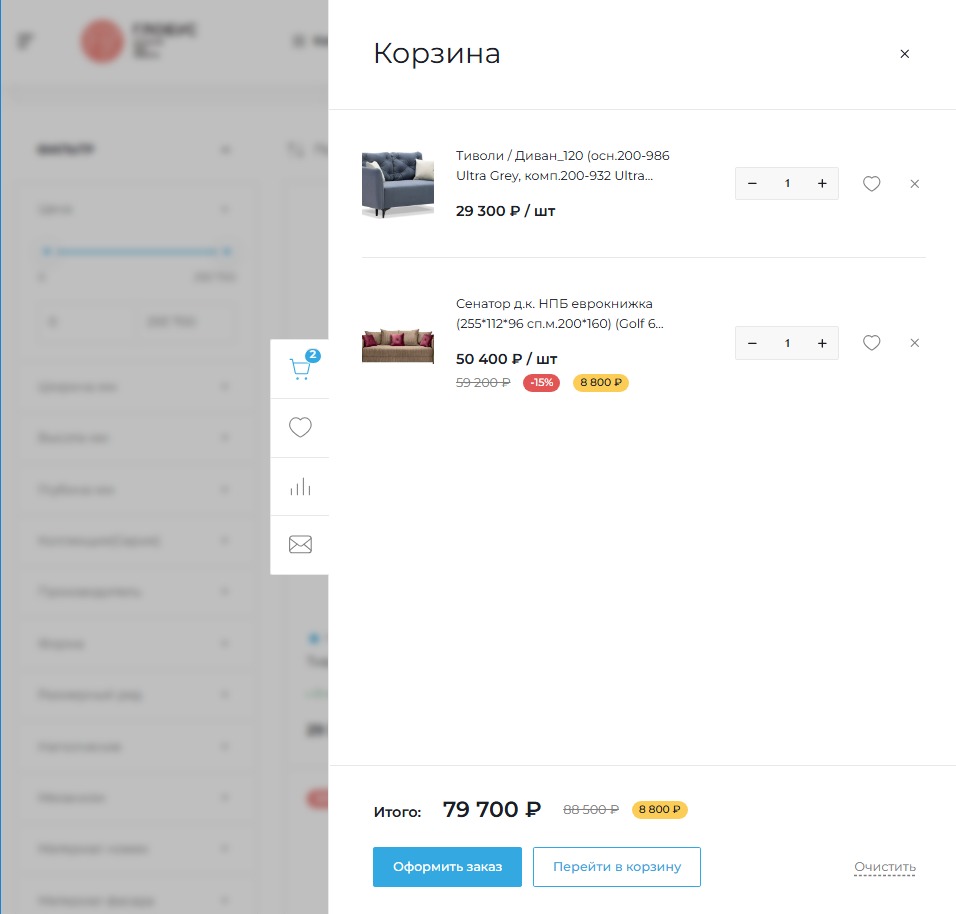The width and height of the screenshot is (956, 914).
Task: Open favorites via the heart sidebar icon
Action: (x=299, y=427)
